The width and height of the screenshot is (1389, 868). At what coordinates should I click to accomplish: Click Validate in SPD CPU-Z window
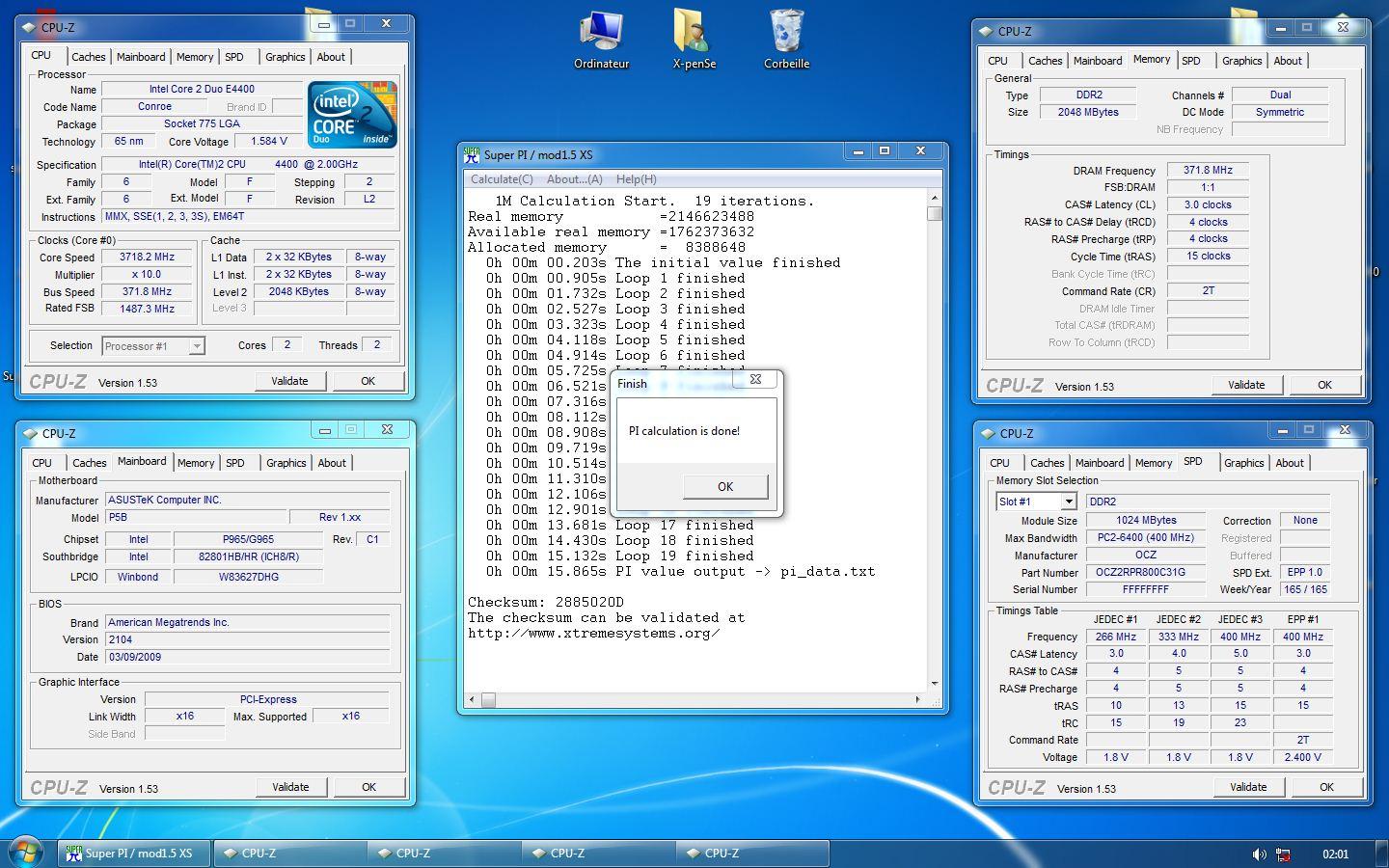(x=1248, y=787)
